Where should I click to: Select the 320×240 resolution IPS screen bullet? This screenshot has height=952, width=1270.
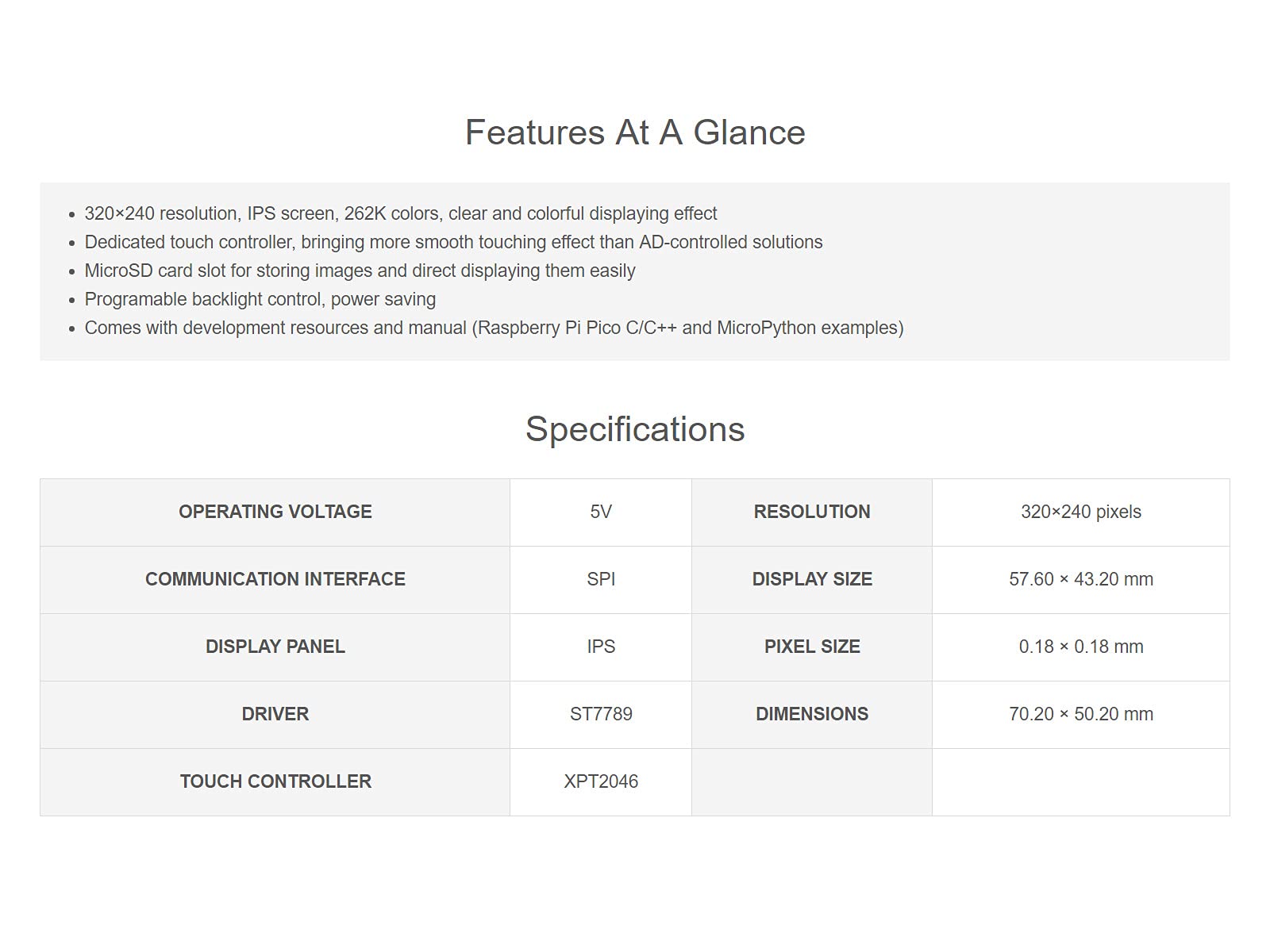point(401,213)
